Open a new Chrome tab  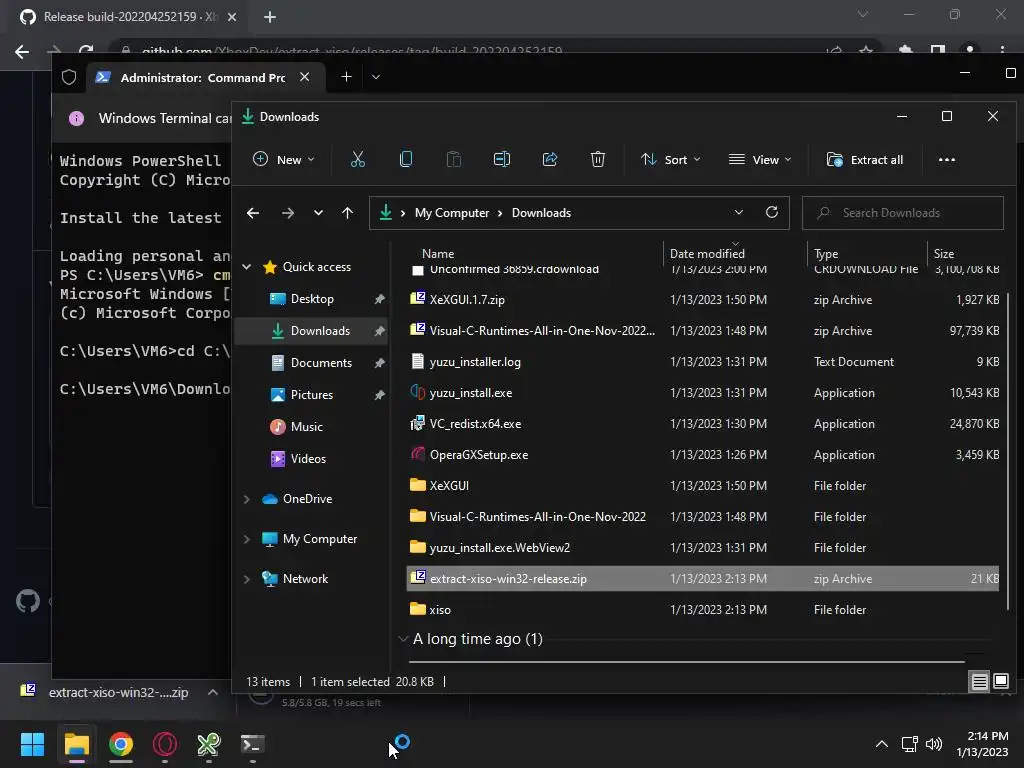tap(270, 17)
